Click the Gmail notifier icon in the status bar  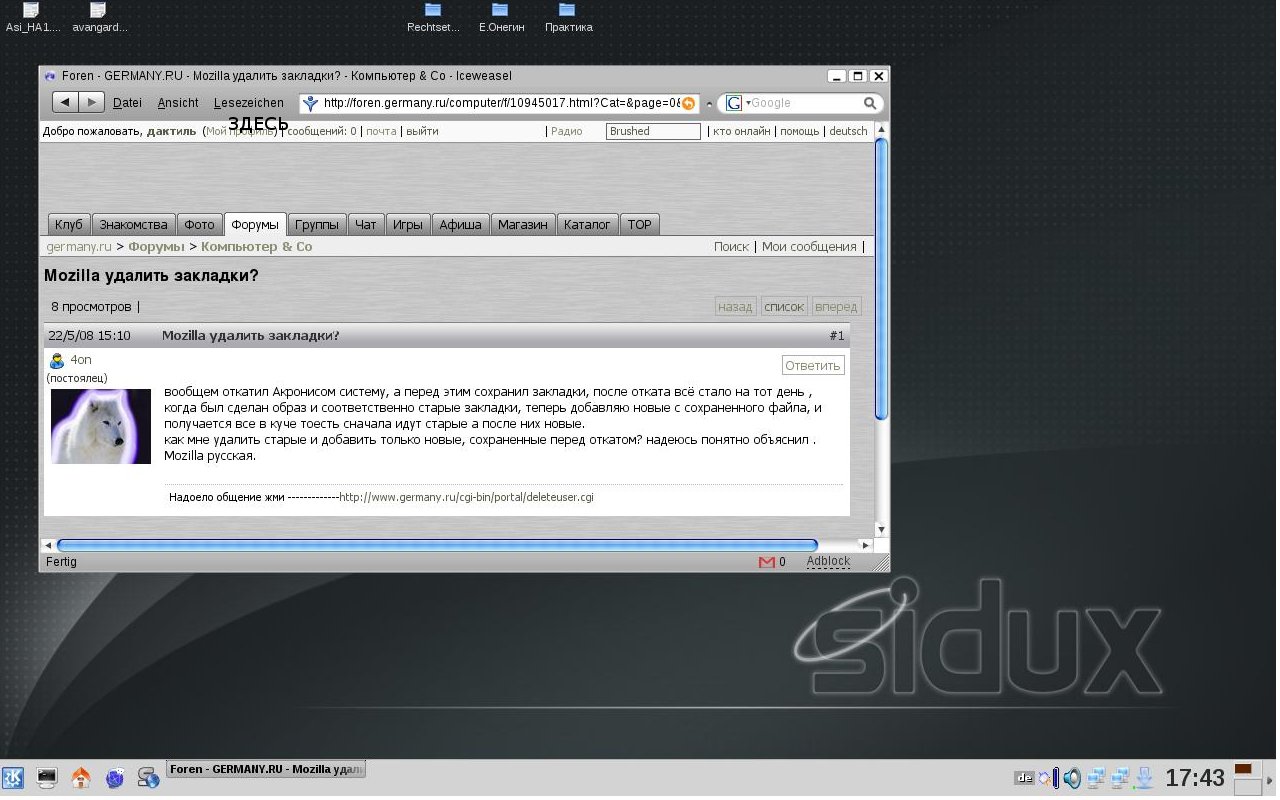click(x=767, y=562)
